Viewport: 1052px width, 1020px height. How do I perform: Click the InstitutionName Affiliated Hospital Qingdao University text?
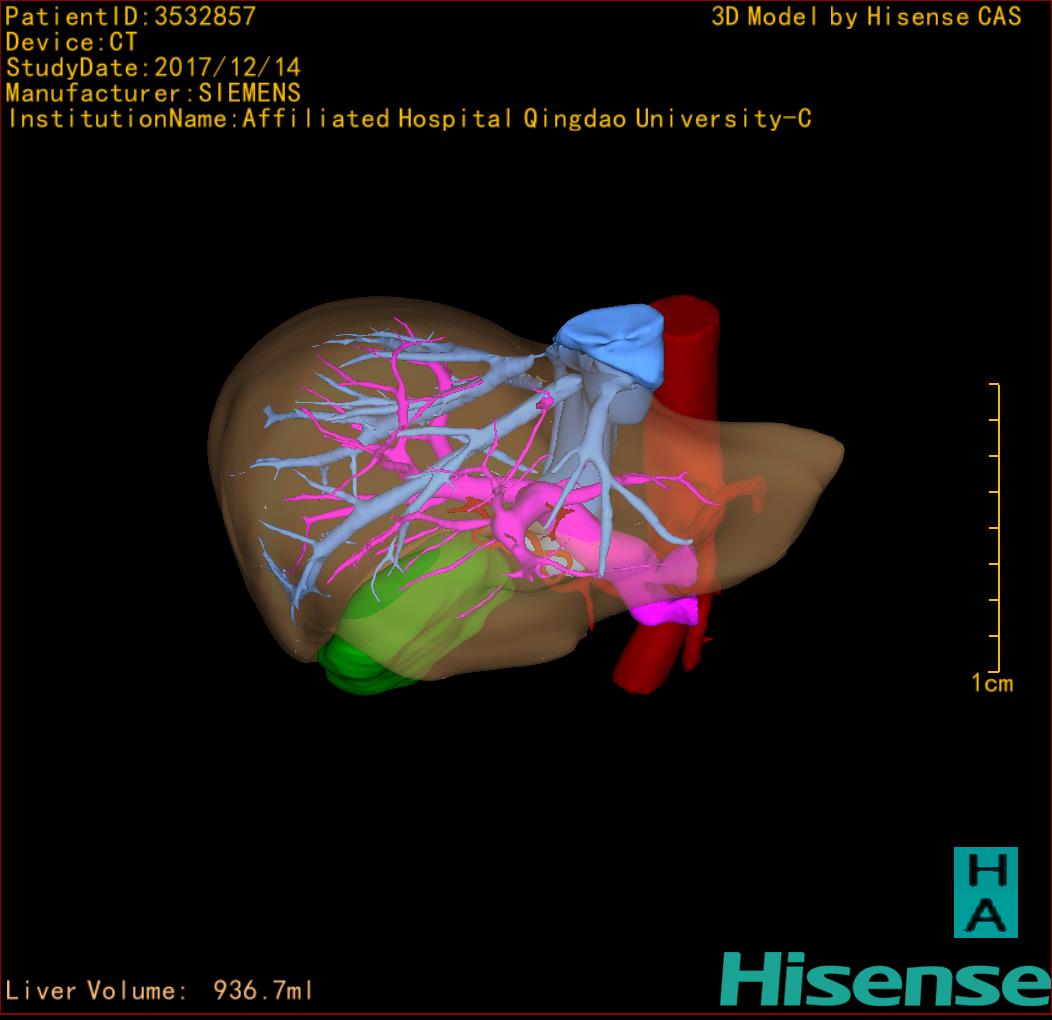(410, 119)
